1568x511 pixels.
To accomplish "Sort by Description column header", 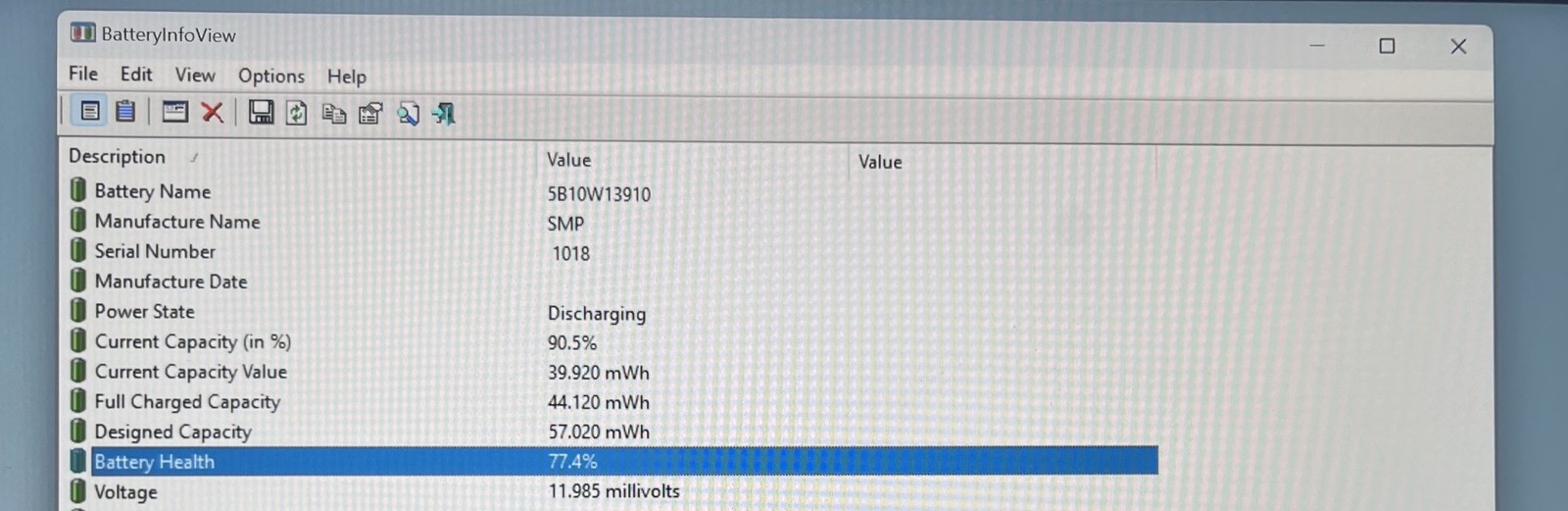I will pos(118,156).
